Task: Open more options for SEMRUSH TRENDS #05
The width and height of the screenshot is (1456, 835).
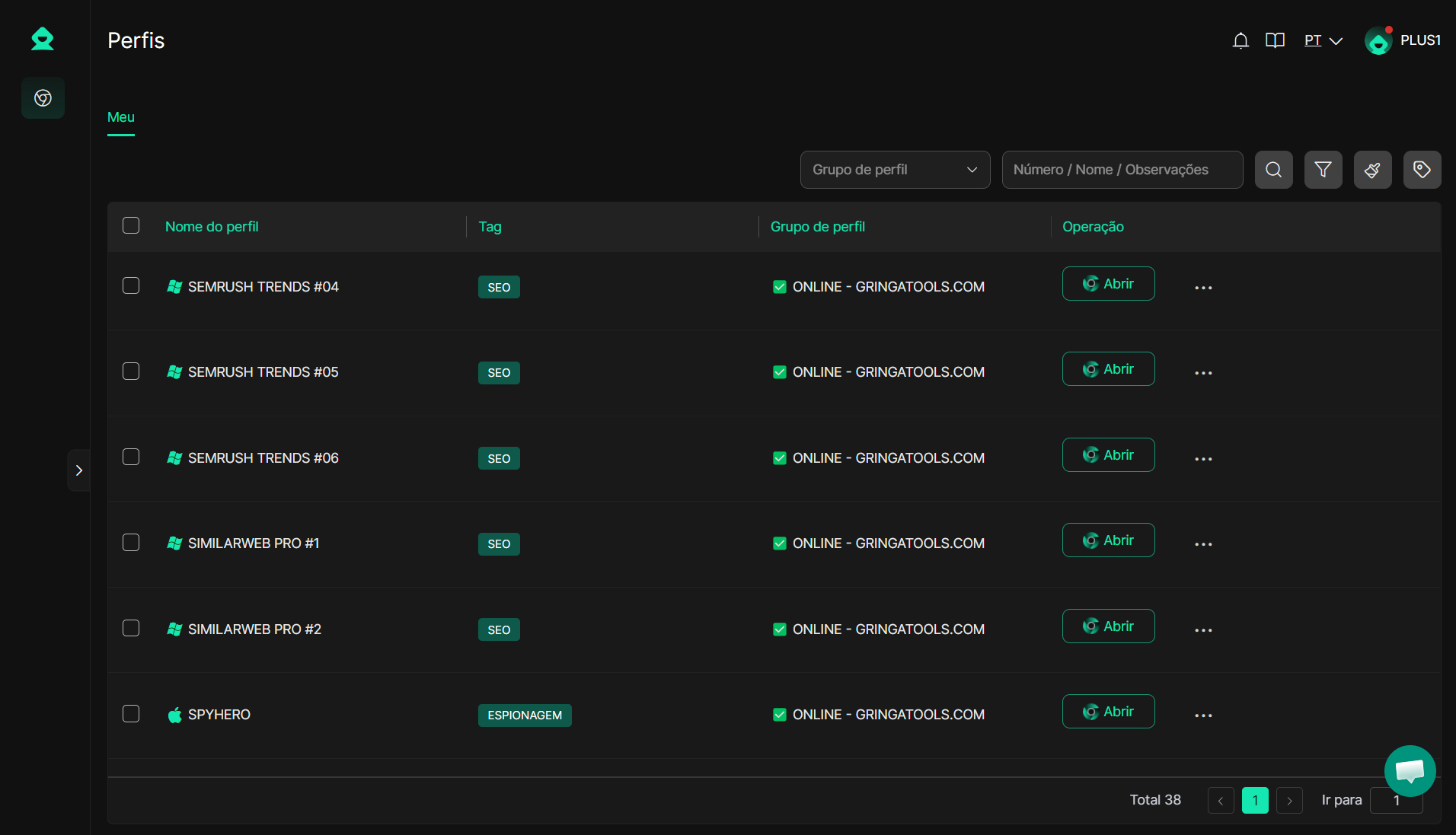Action: pos(1203,373)
